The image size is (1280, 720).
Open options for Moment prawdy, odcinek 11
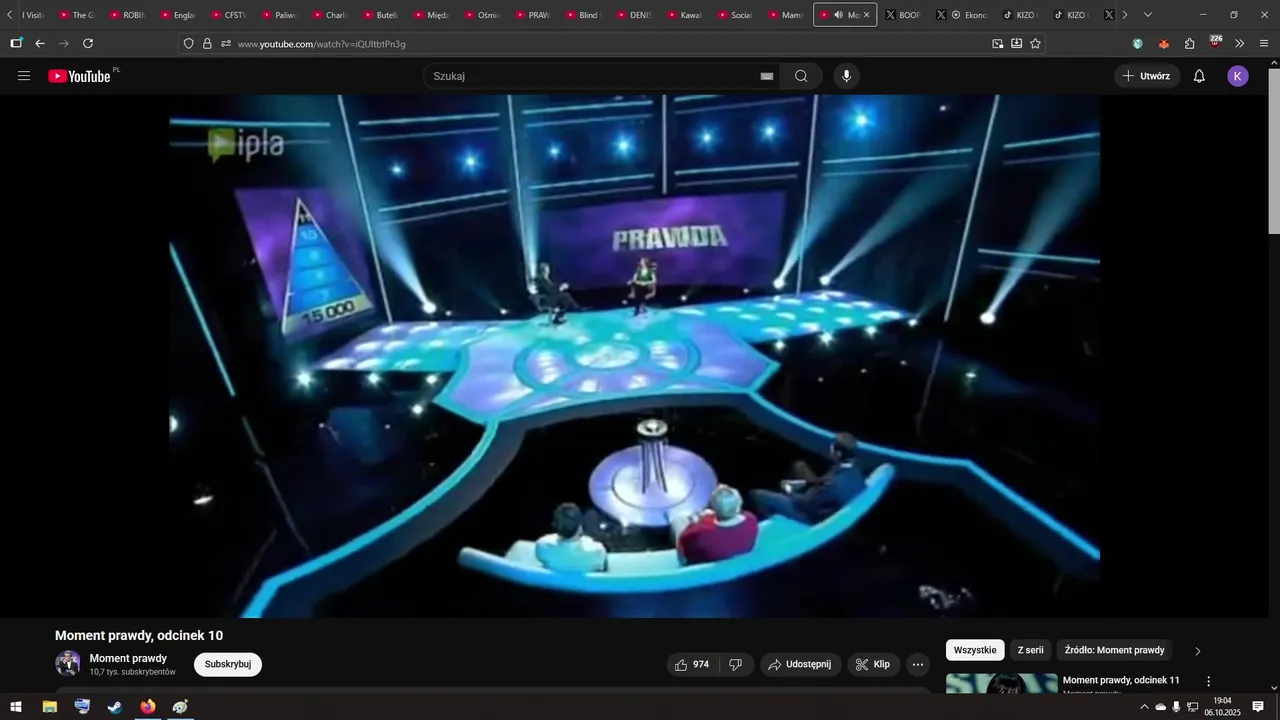point(1208,681)
